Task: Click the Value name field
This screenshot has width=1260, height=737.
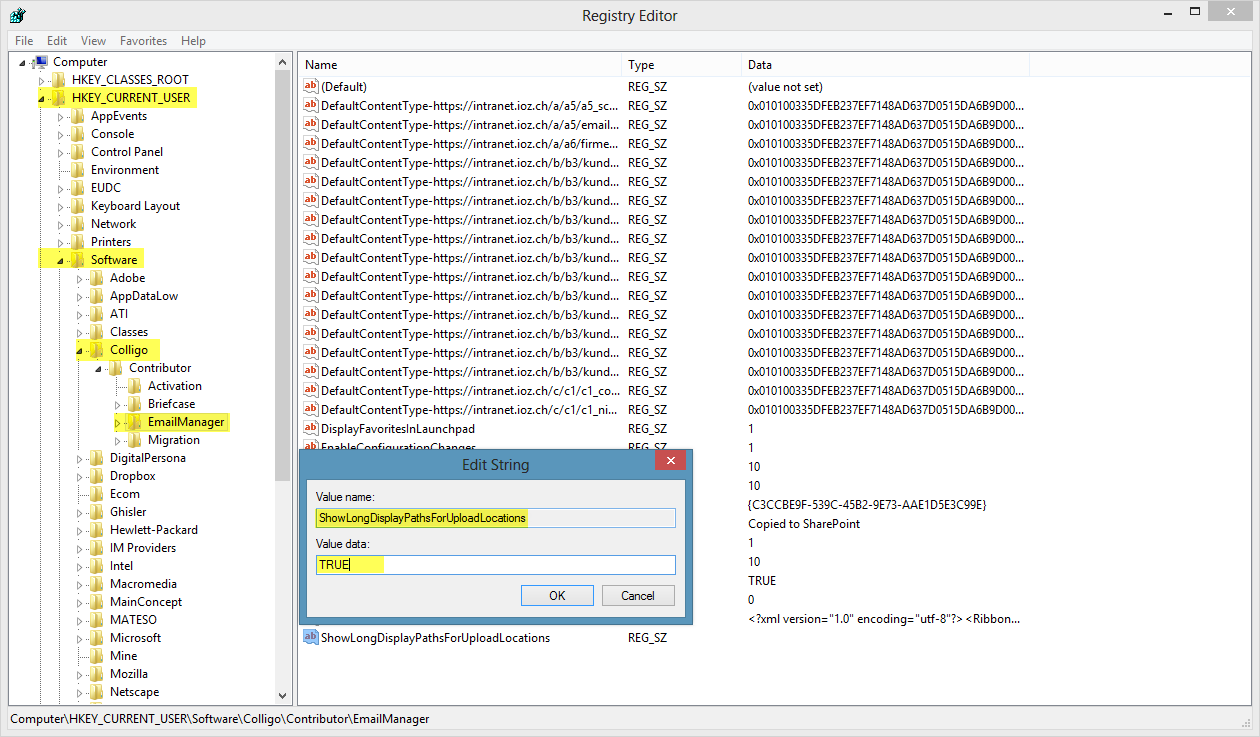Action: (495, 518)
